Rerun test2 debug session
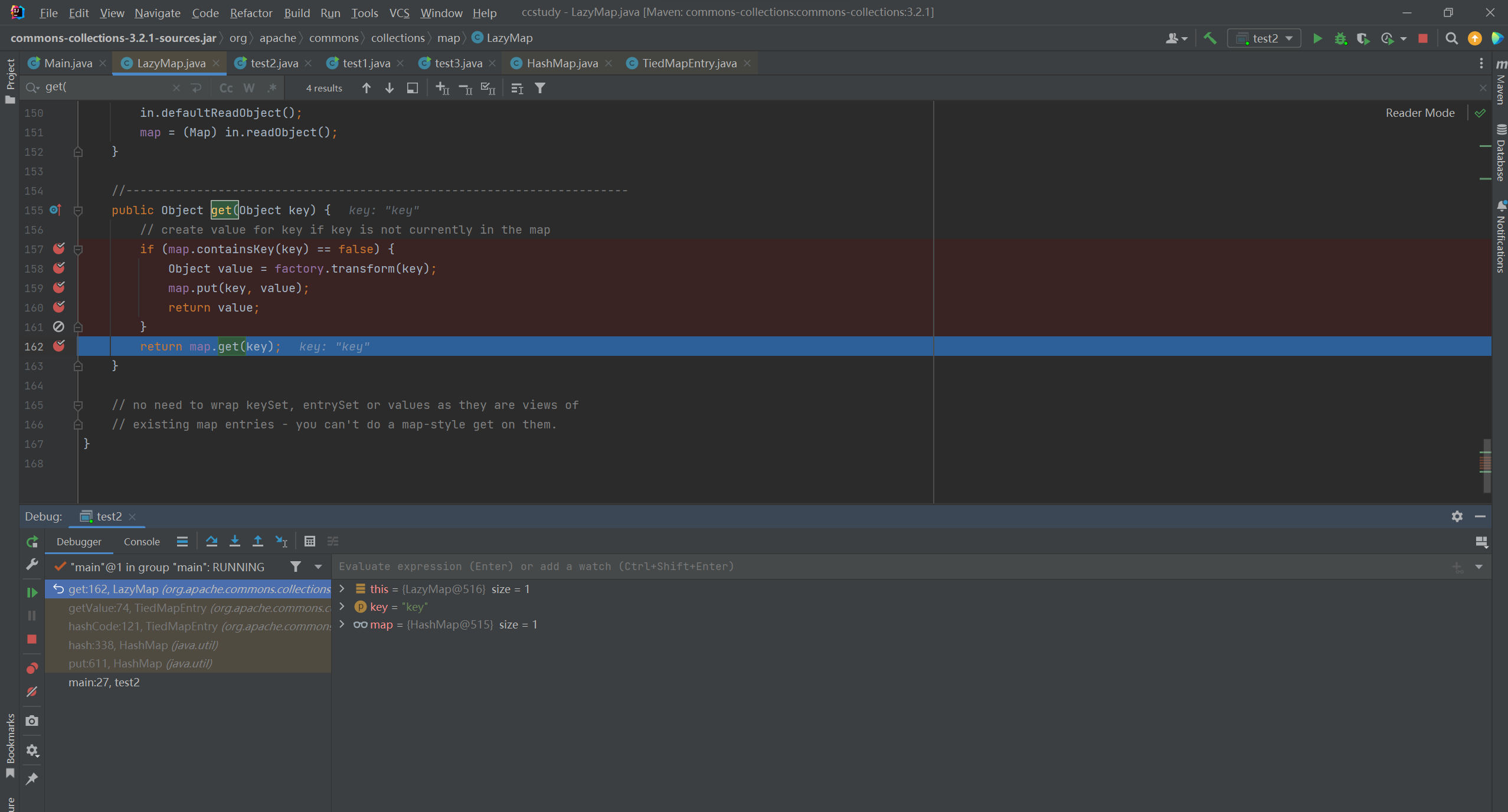 click(x=32, y=541)
